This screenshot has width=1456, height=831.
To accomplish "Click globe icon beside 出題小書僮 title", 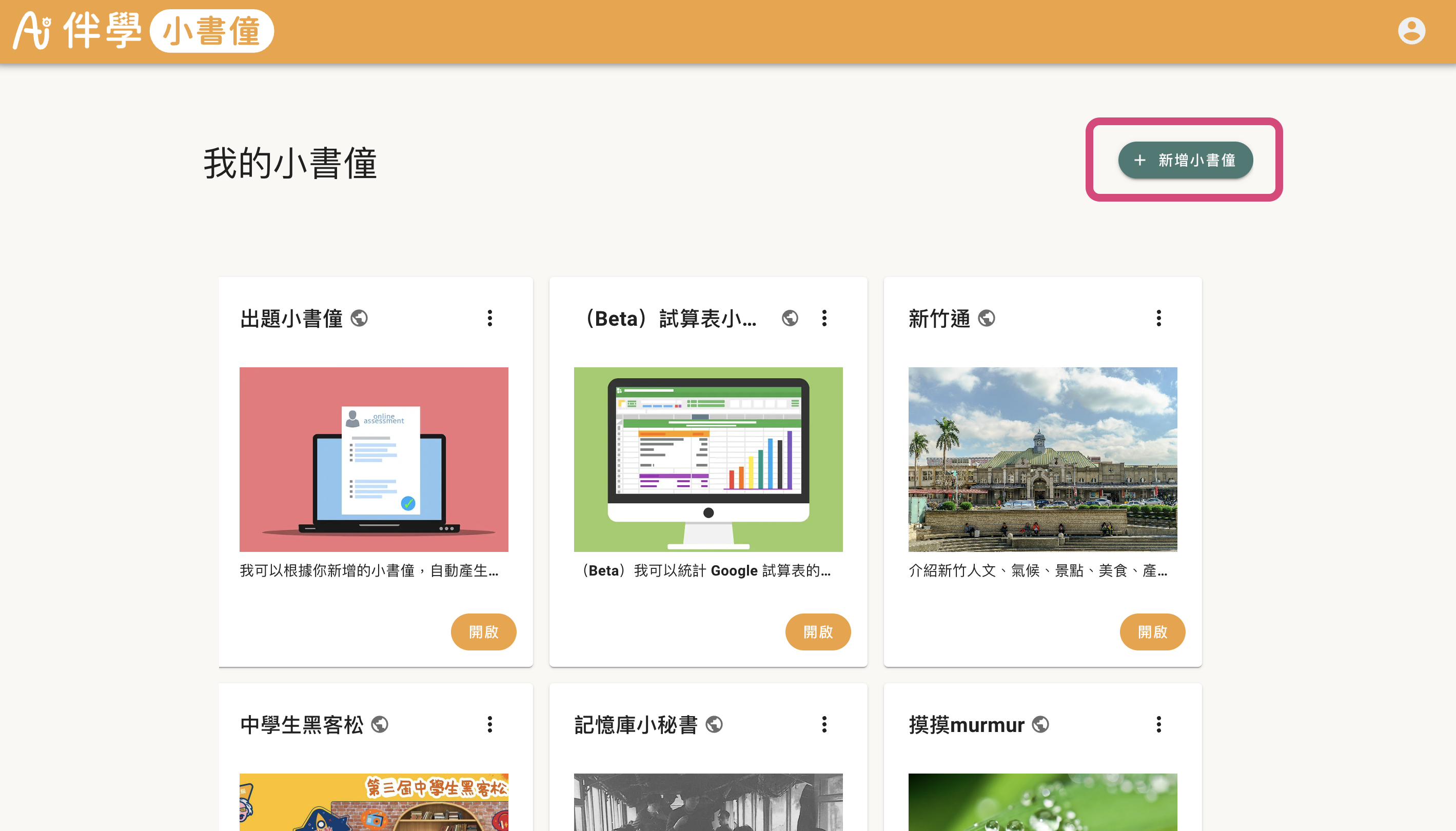I will pos(359,318).
